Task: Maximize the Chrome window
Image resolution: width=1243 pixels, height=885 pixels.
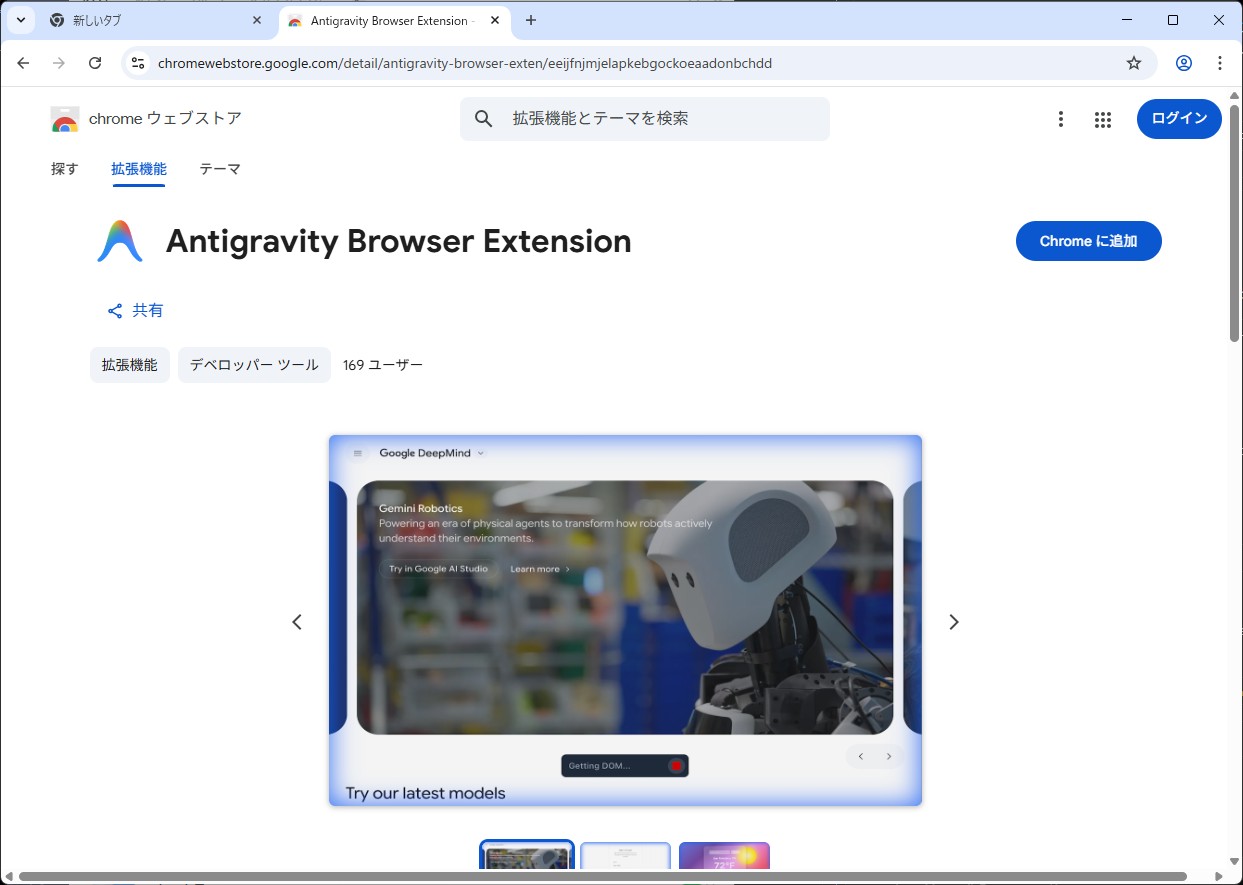Action: [x=1173, y=20]
